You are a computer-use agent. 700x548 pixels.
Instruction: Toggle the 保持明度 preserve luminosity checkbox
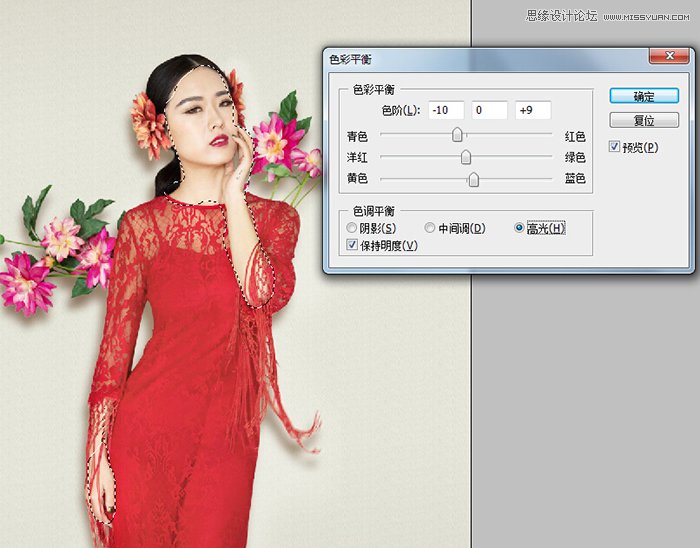(x=352, y=245)
